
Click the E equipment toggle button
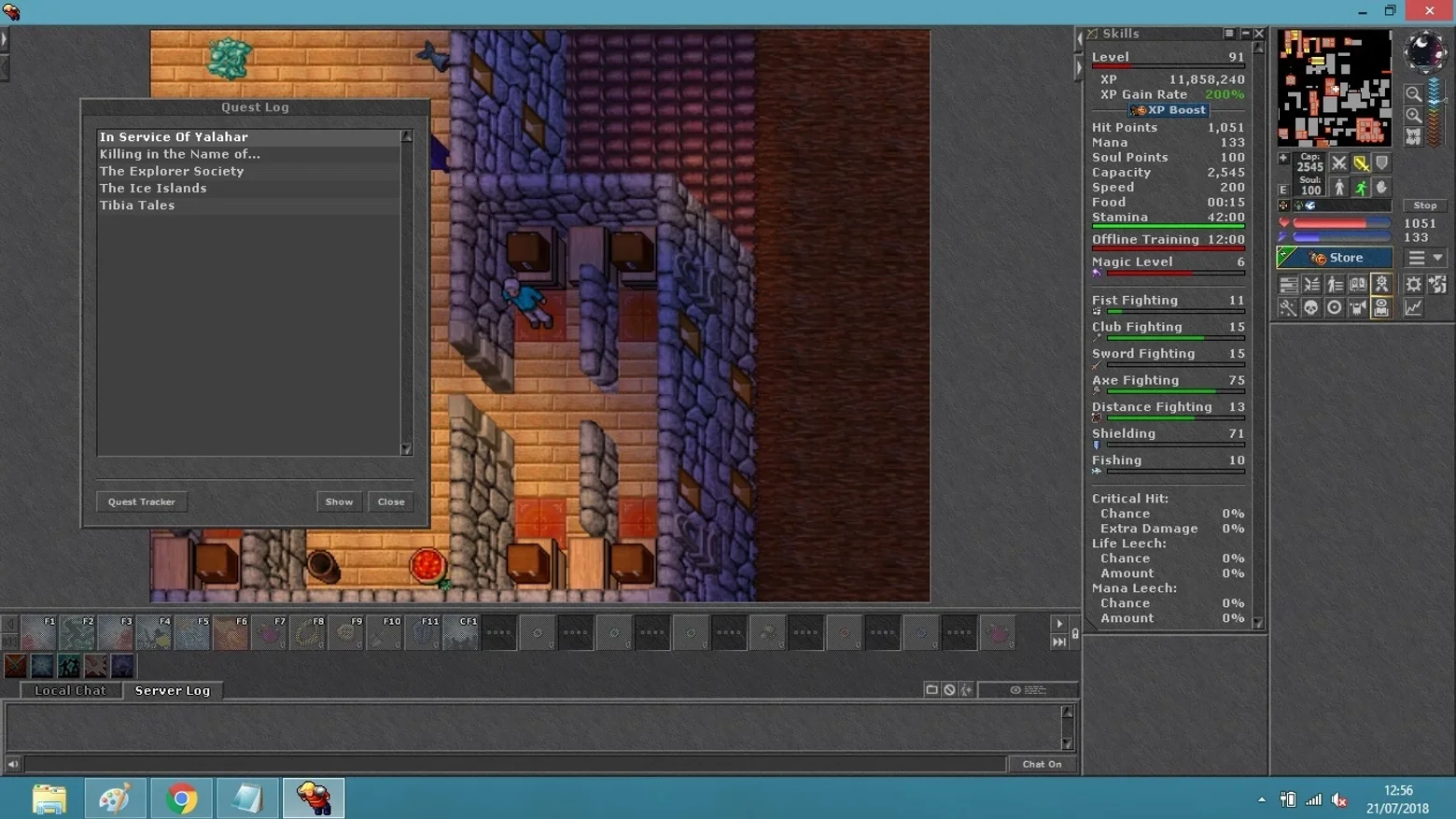pyautogui.click(x=1283, y=190)
